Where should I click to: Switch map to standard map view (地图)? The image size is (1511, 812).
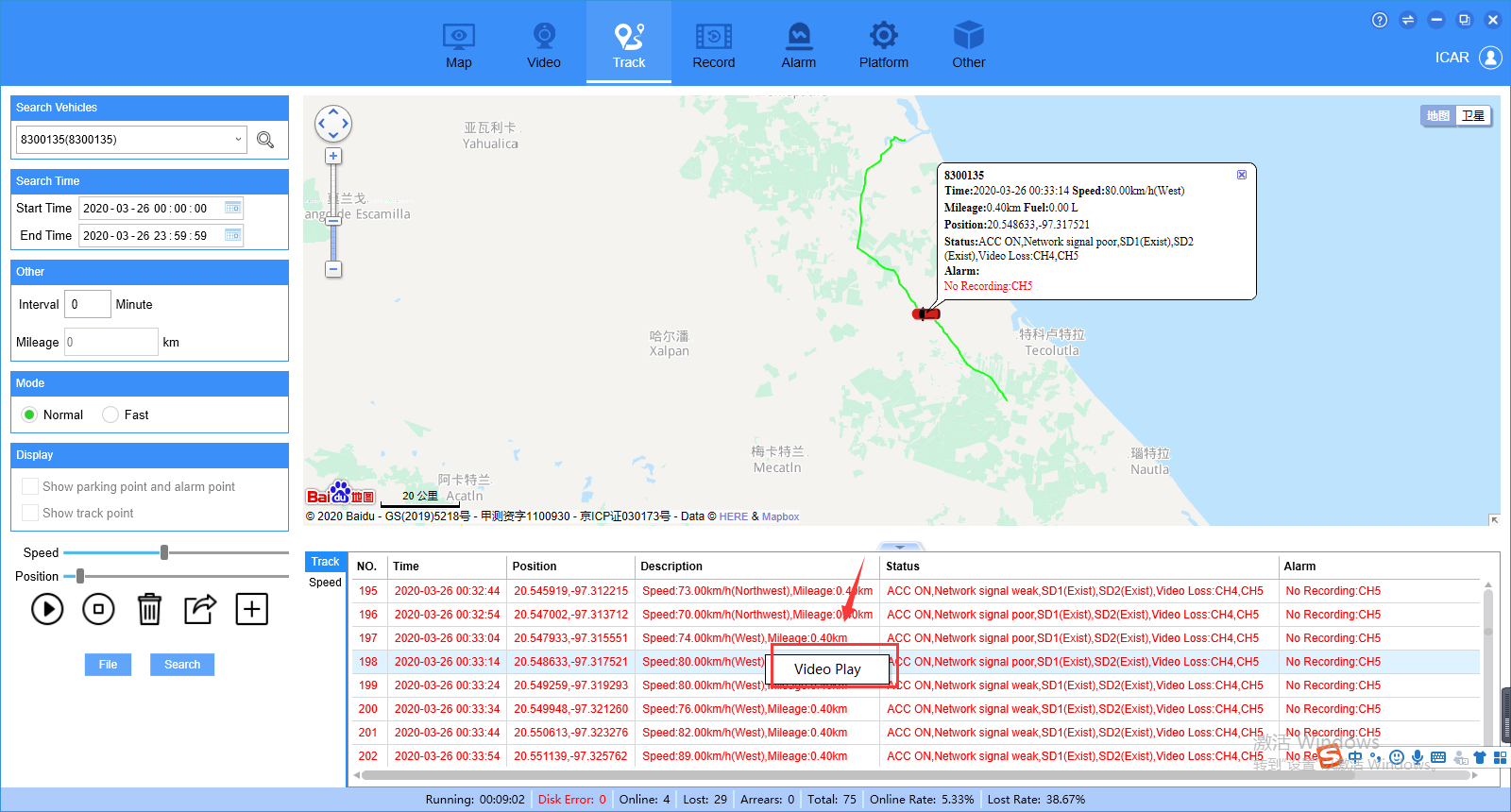point(1438,116)
